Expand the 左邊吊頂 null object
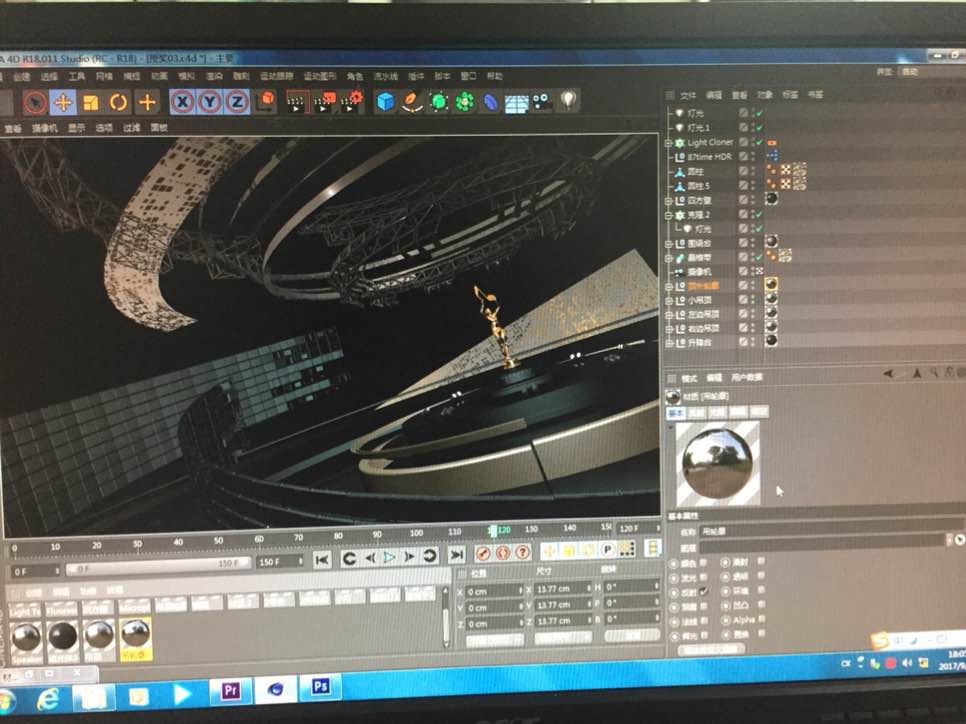 668,315
